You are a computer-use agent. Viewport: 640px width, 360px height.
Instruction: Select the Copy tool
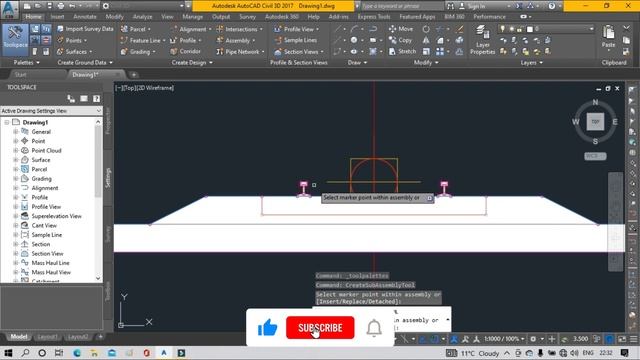(401, 40)
